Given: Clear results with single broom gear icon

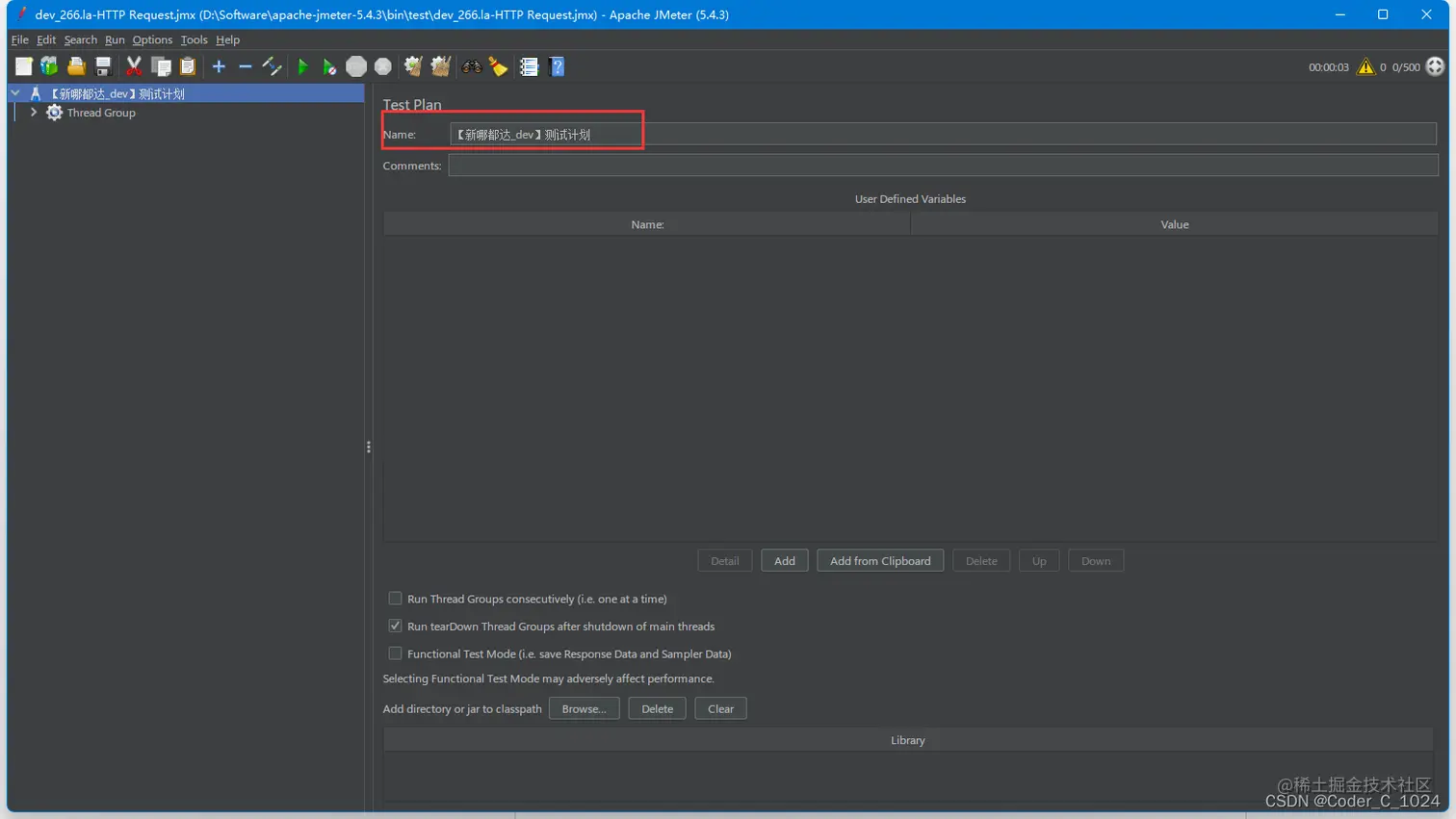Looking at the screenshot, I should [x=413, y=66].
